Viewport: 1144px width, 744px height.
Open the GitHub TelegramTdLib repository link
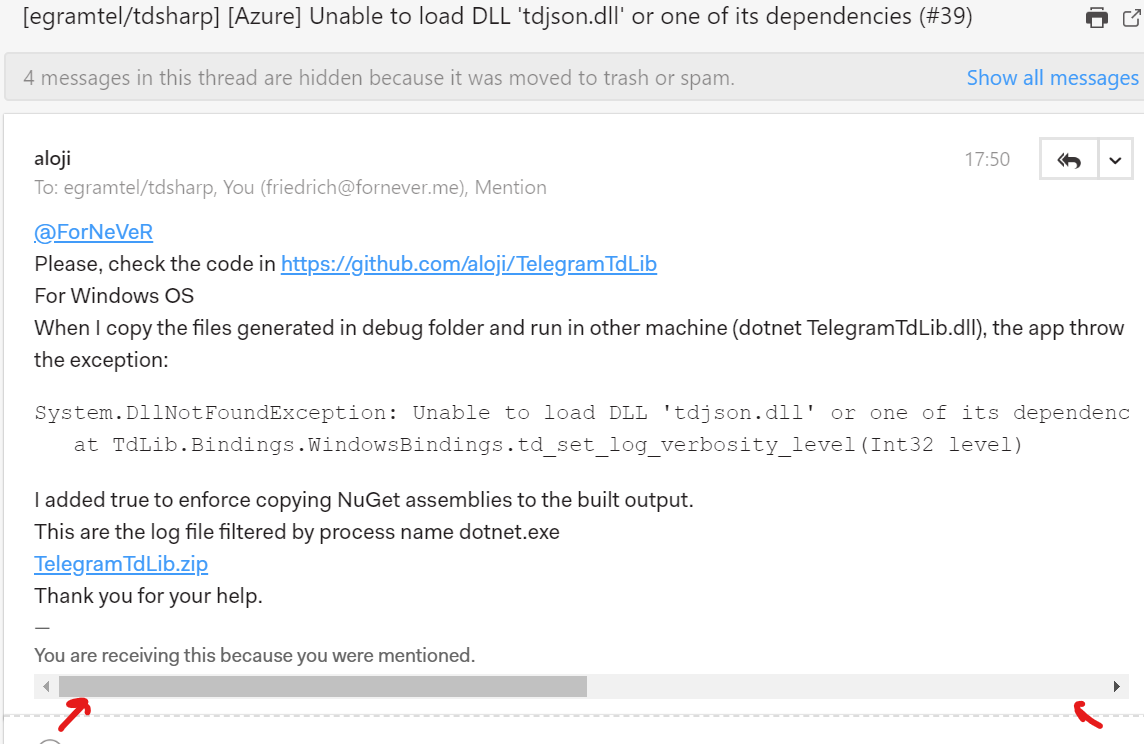[x=468, y=263]
